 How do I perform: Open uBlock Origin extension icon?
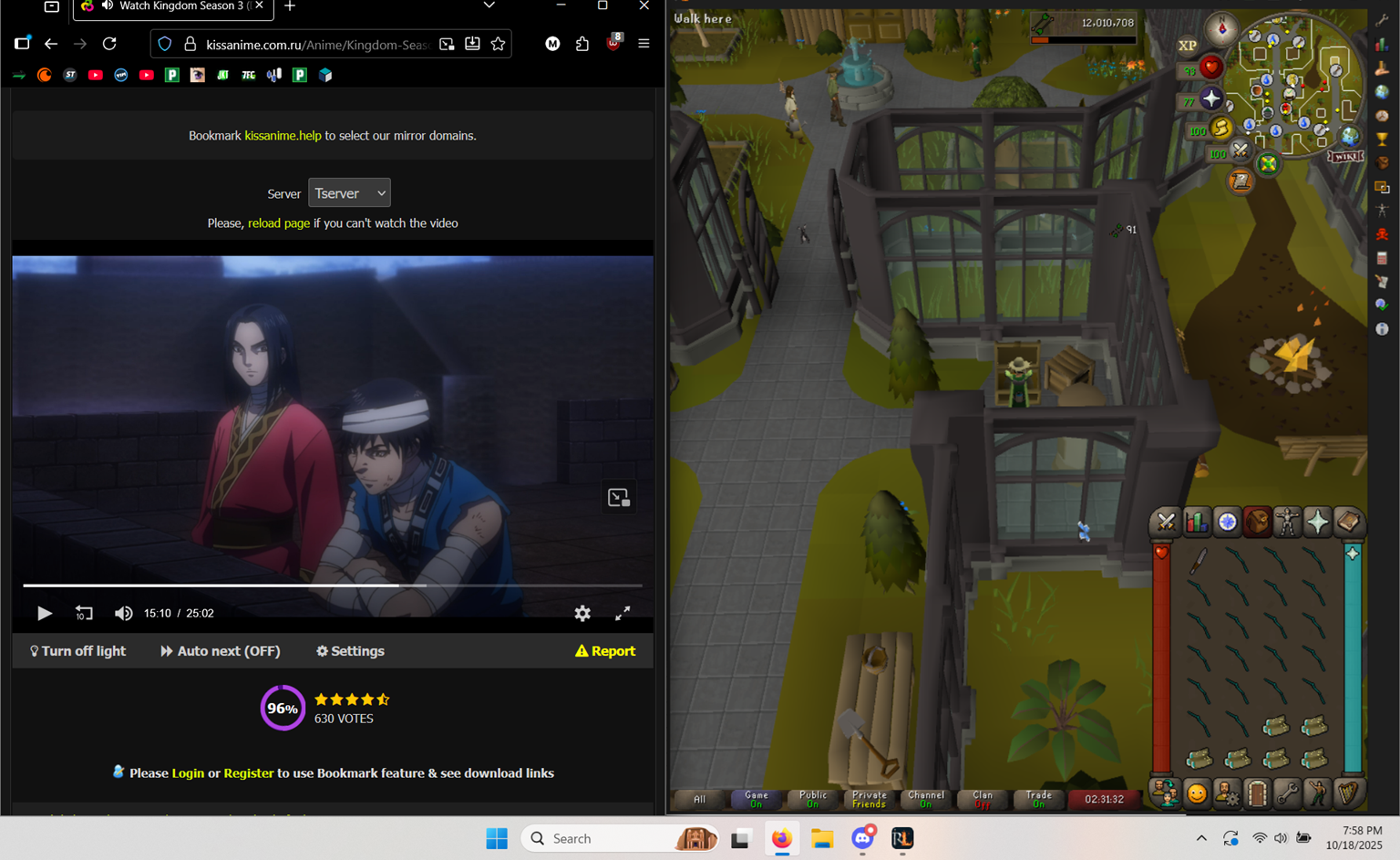(613, 43)
